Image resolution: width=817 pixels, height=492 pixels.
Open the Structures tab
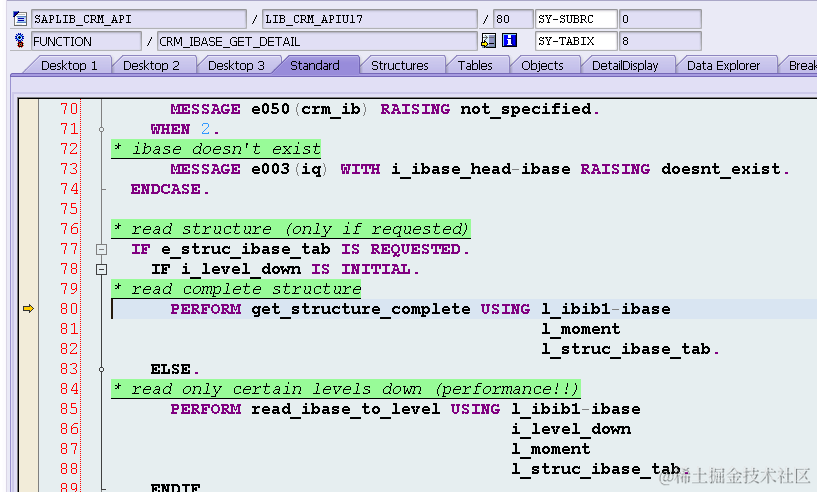point(400,65)
